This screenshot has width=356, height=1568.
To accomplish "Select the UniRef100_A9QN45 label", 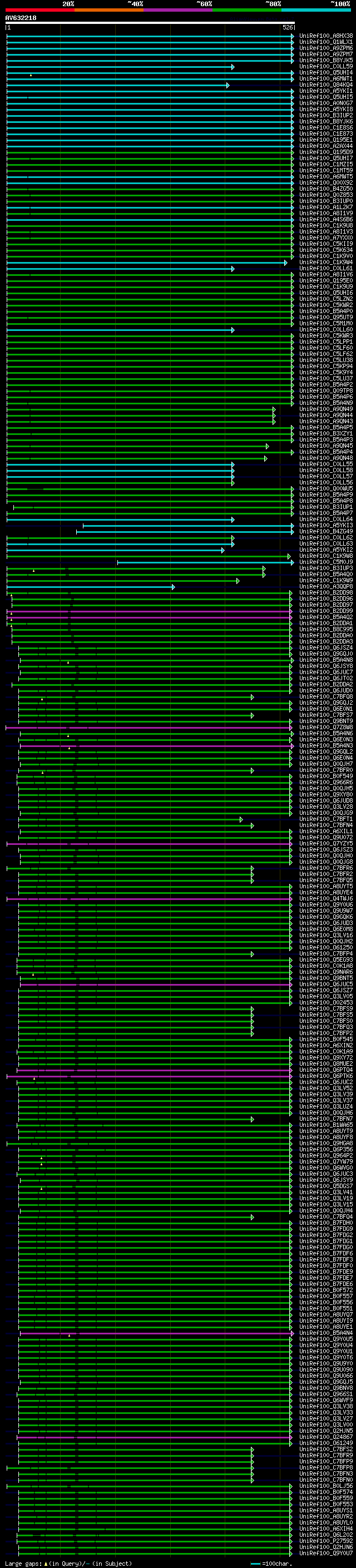I will (x=325, y=446).
